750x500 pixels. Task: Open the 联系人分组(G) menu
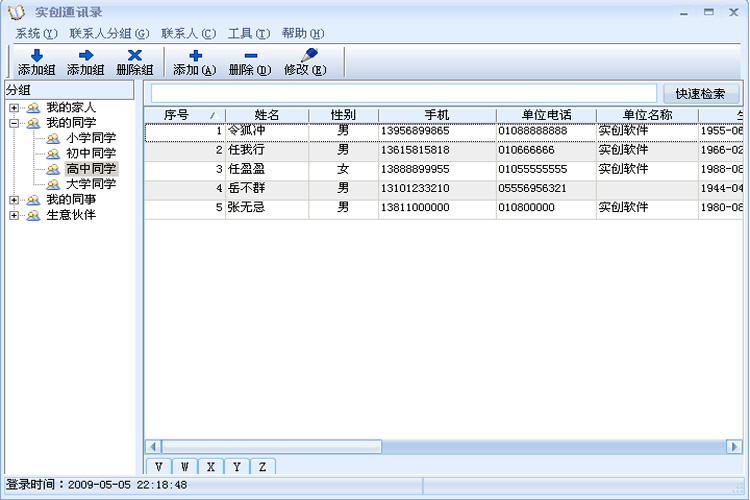coord(109,33)
